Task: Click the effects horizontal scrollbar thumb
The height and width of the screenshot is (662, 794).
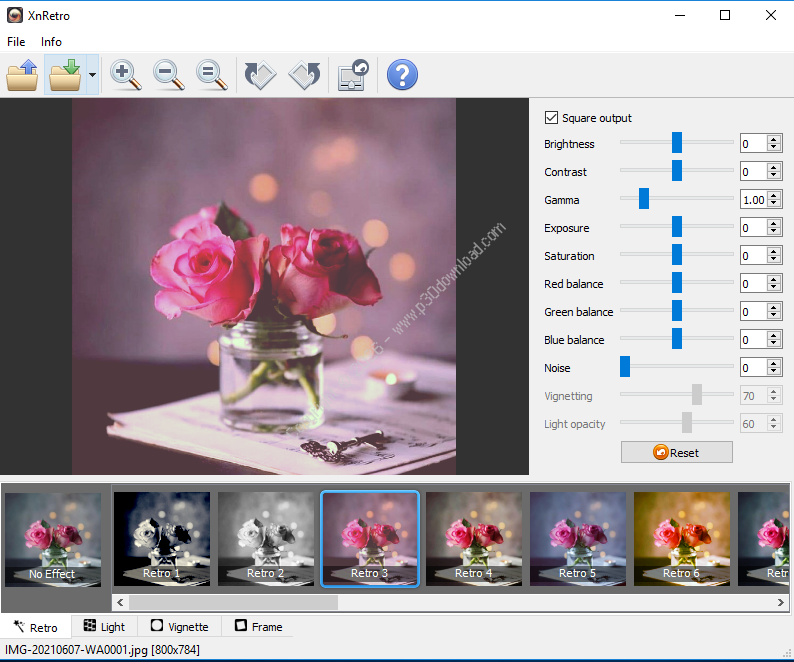Action: point(233,602)
